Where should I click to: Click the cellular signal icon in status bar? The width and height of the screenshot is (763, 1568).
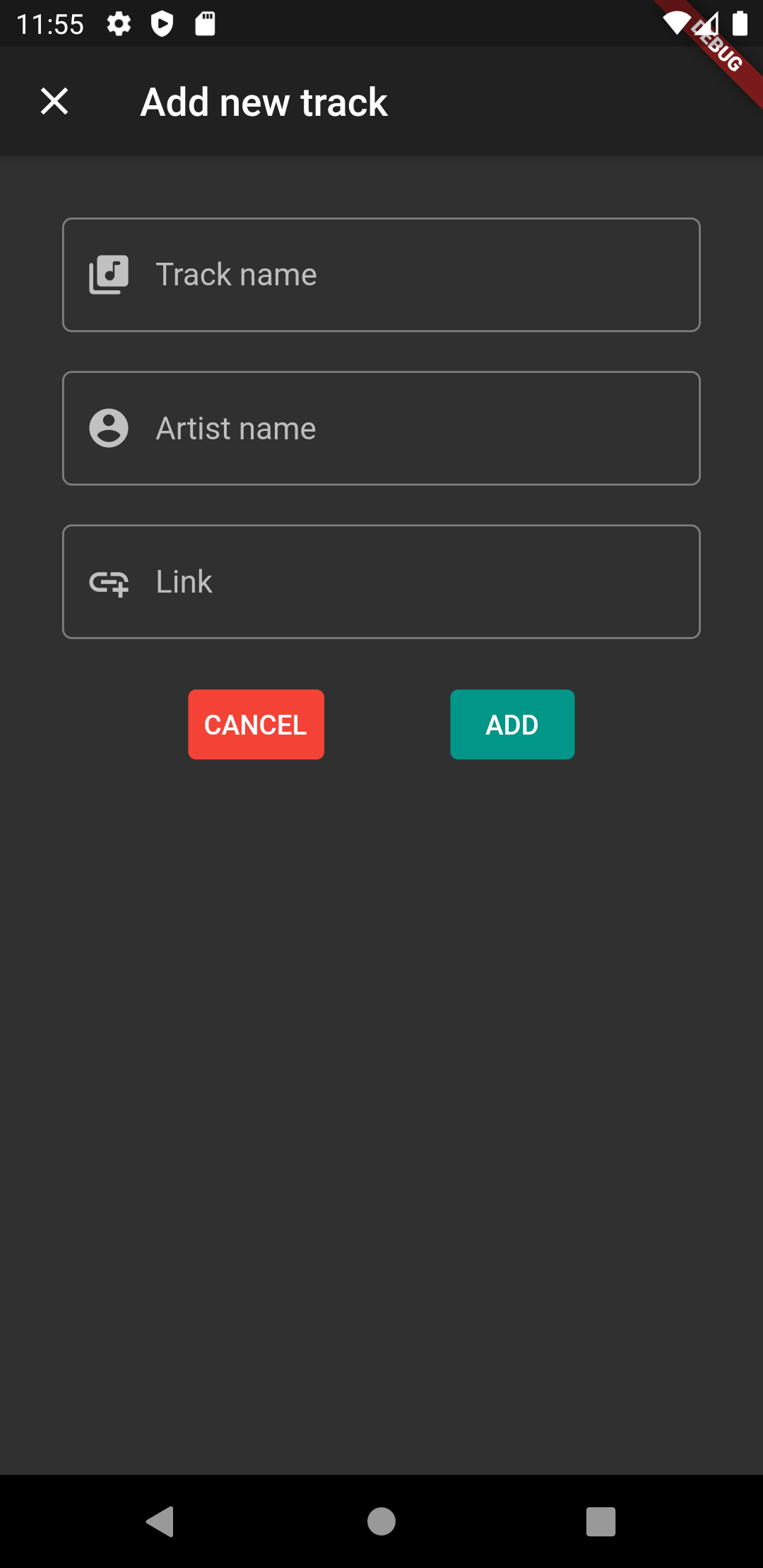707,23
